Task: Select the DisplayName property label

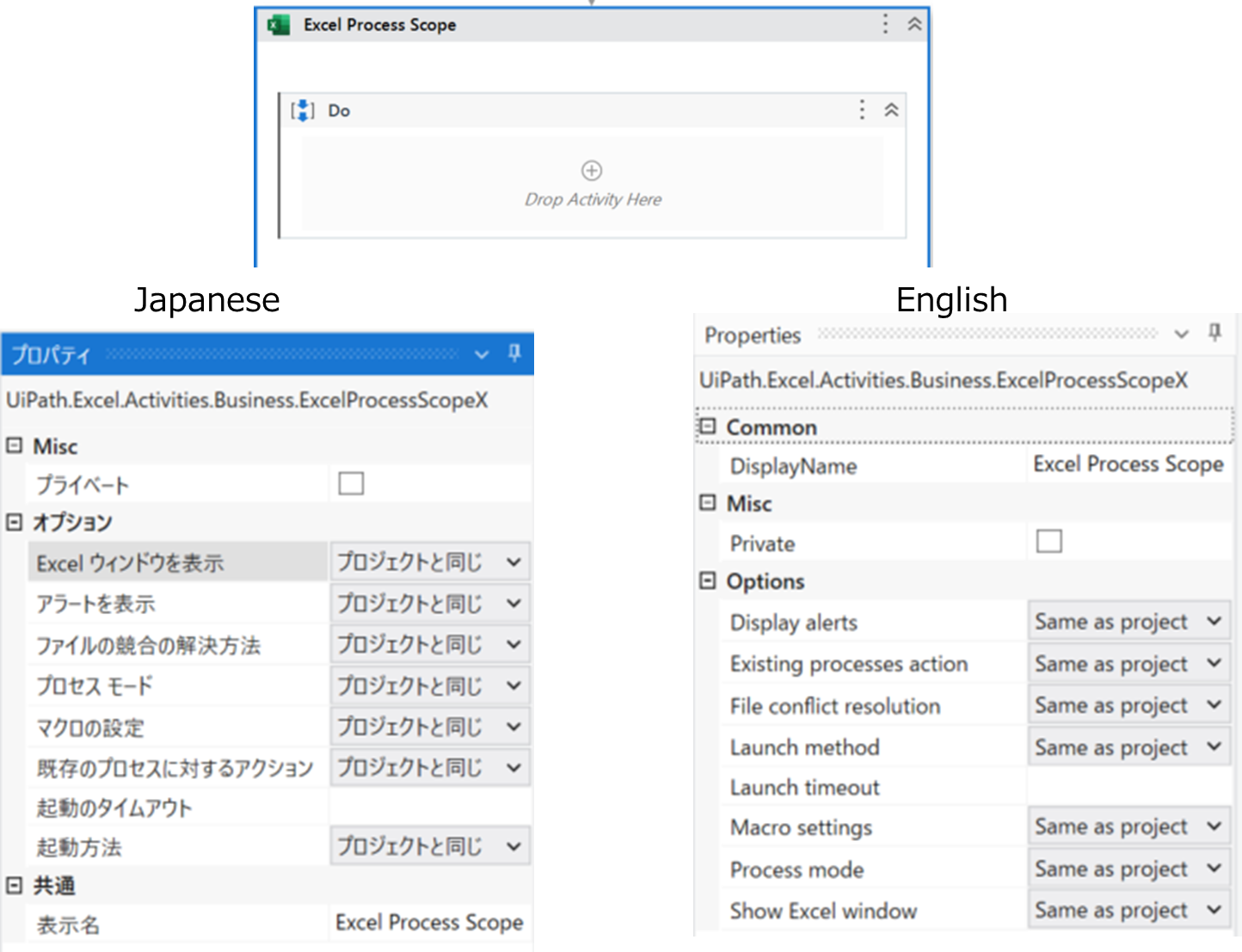Action: 793,466
